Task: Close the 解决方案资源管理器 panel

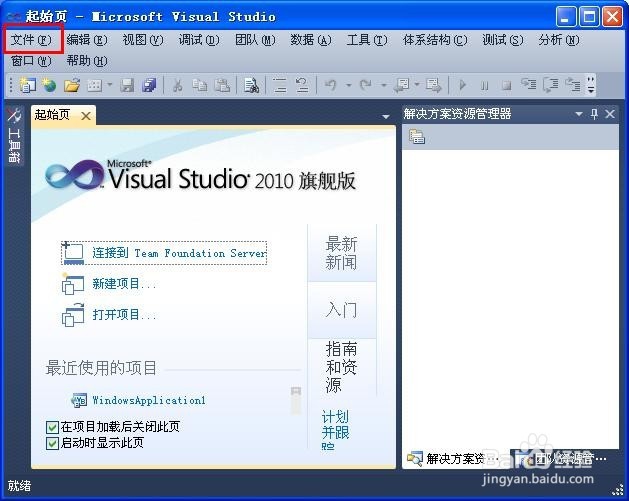Action: tap(610, 114)
